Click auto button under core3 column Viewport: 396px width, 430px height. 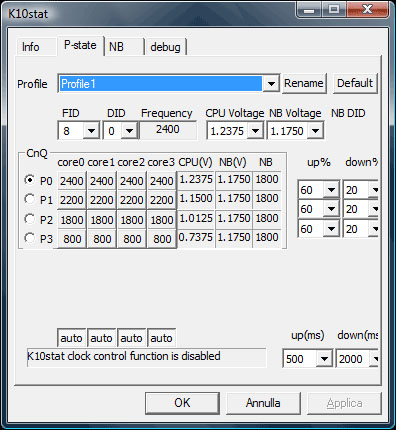coord(162,338)
